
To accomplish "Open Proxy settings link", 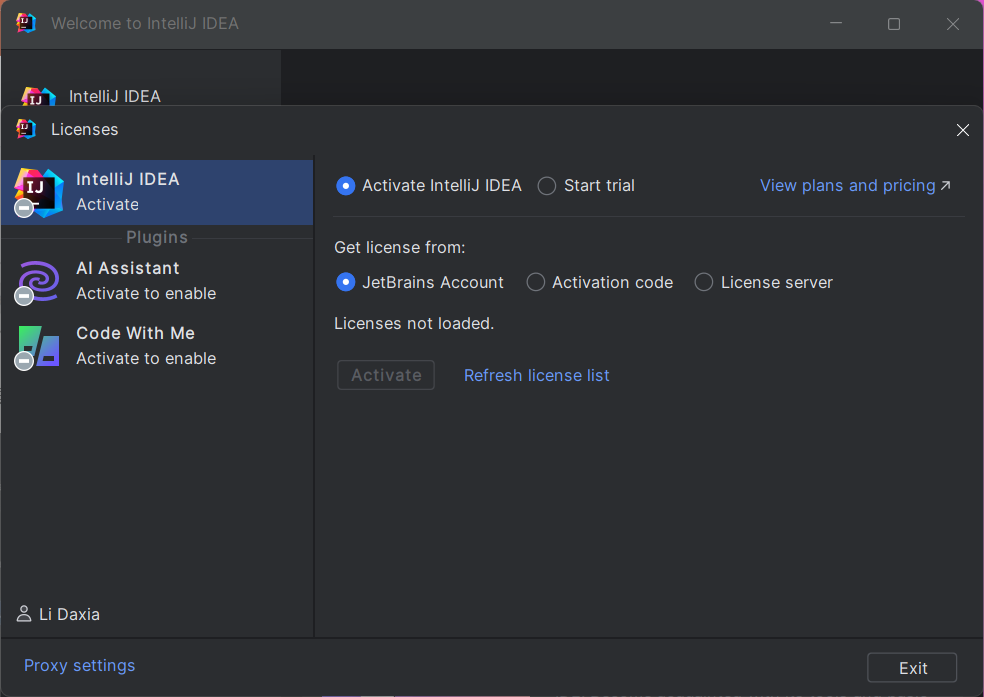I will point(80,665).
